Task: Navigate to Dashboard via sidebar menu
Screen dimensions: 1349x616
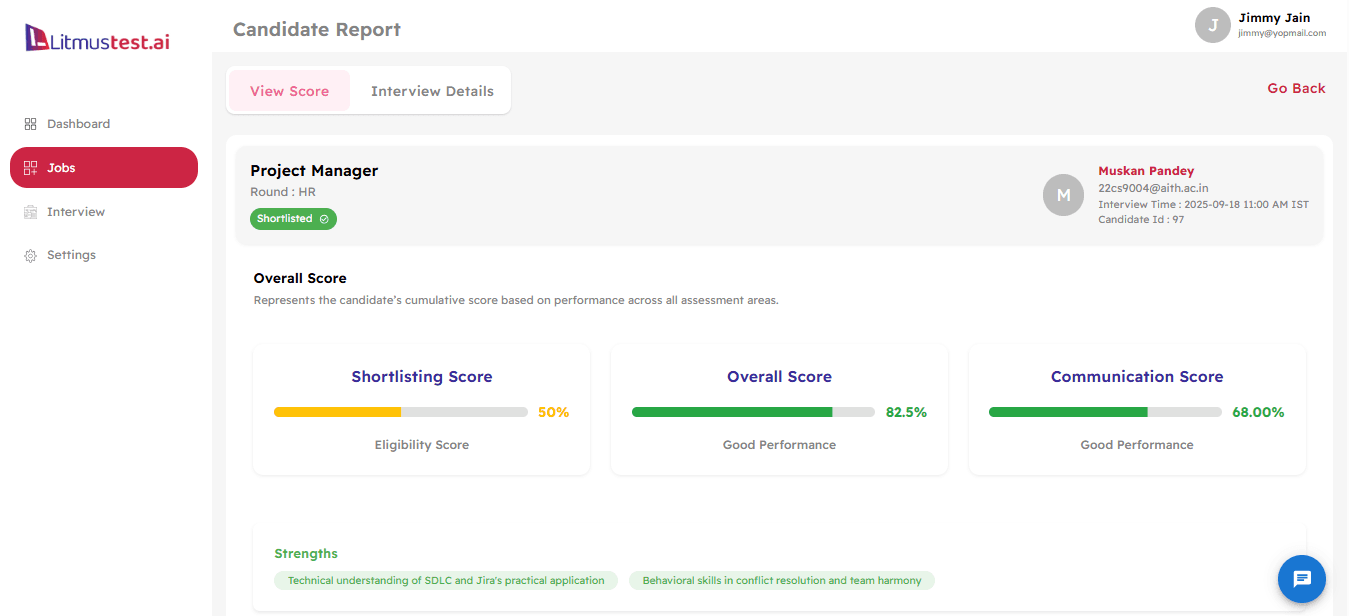Action: (78, 123)
